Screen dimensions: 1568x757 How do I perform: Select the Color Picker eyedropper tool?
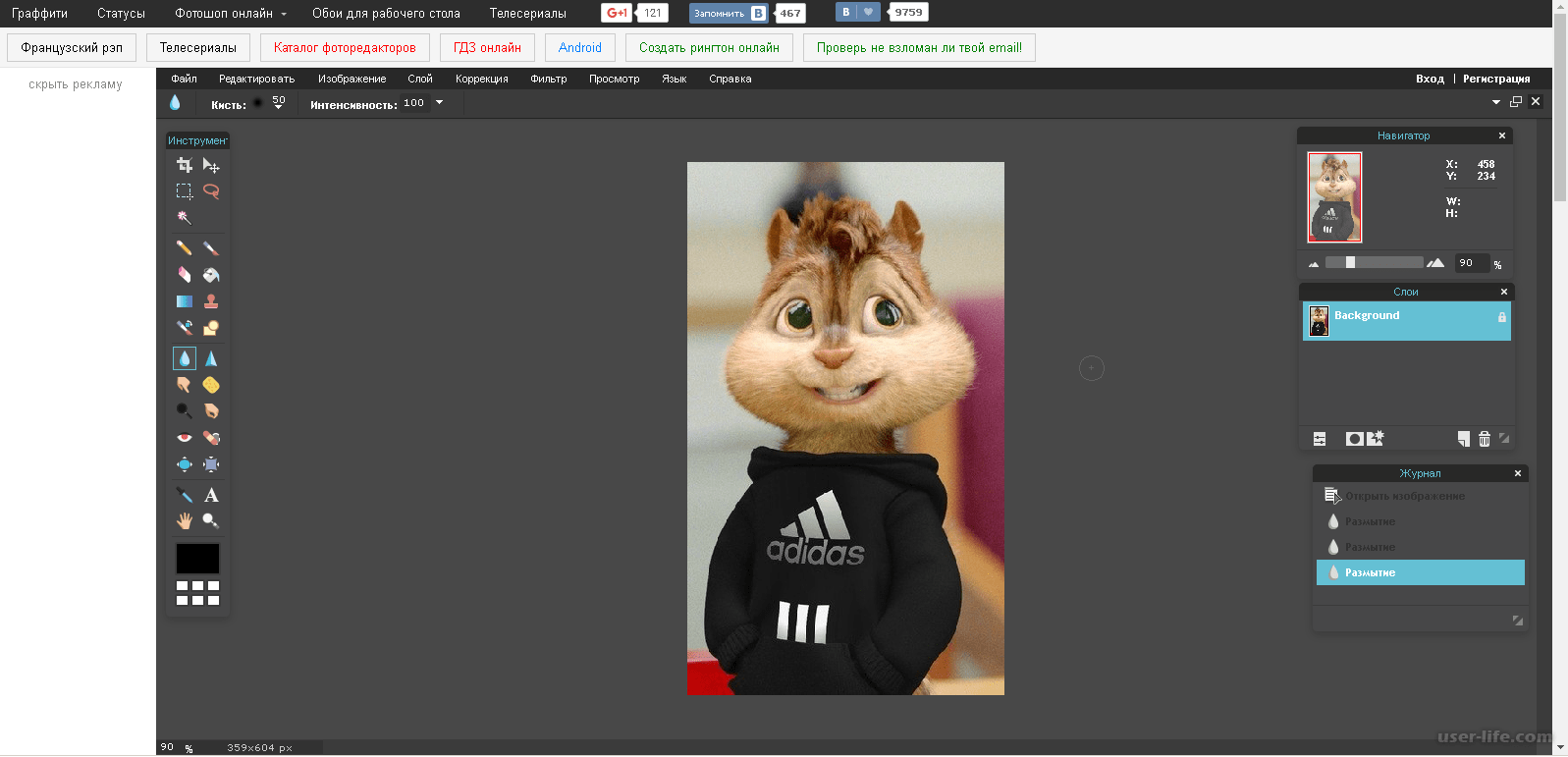tap(185, 495)
